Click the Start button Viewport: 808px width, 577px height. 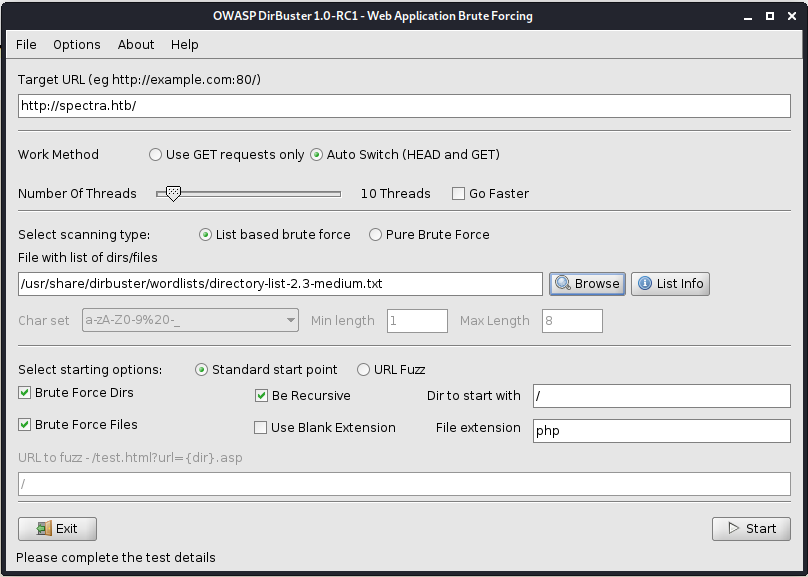tap(751, 529)
